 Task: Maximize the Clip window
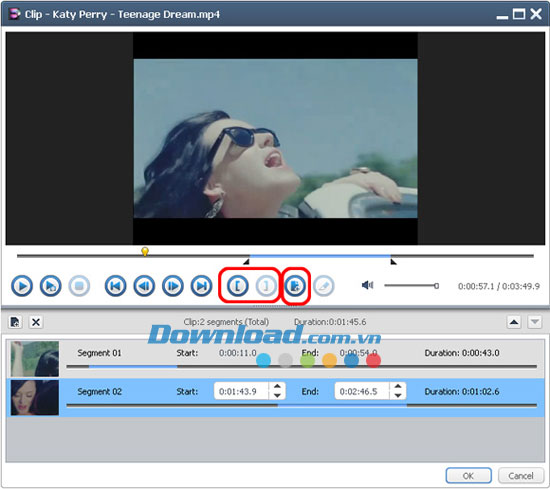[x=519, y=14]
